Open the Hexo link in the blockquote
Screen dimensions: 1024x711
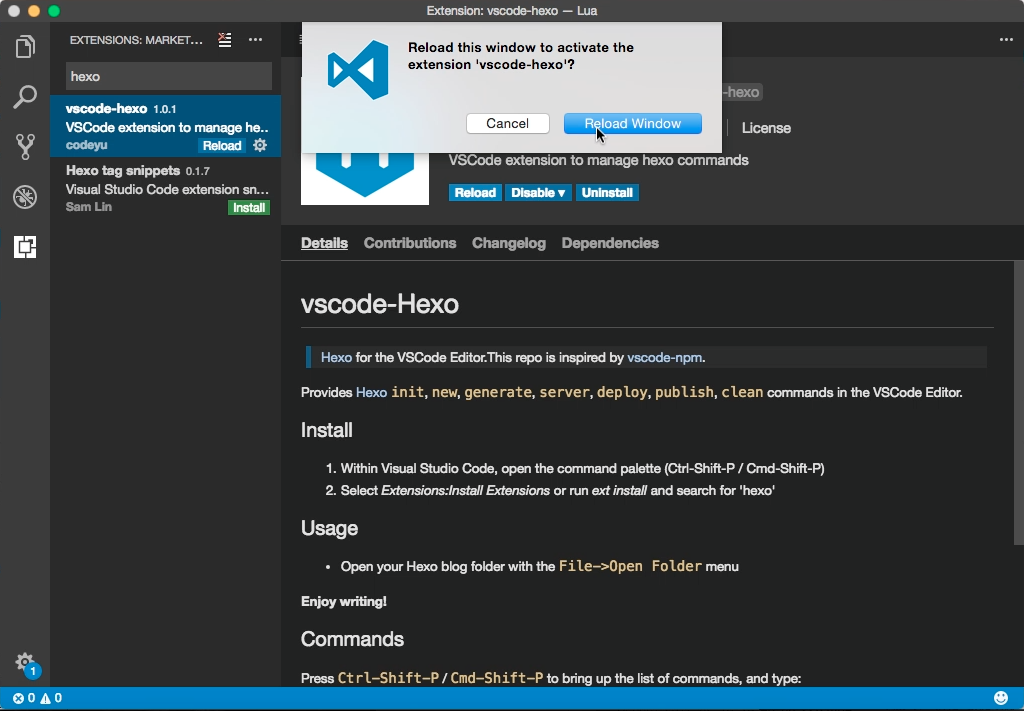336,358
